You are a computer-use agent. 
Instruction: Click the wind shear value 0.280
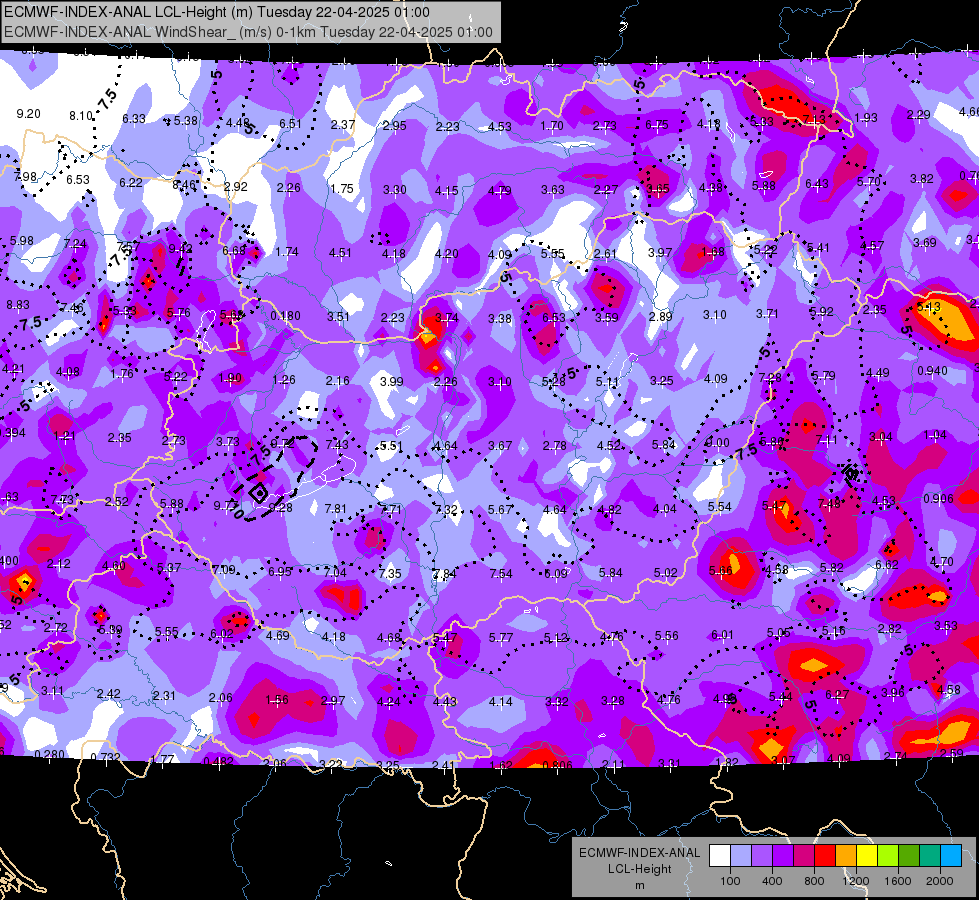[49, 754]
